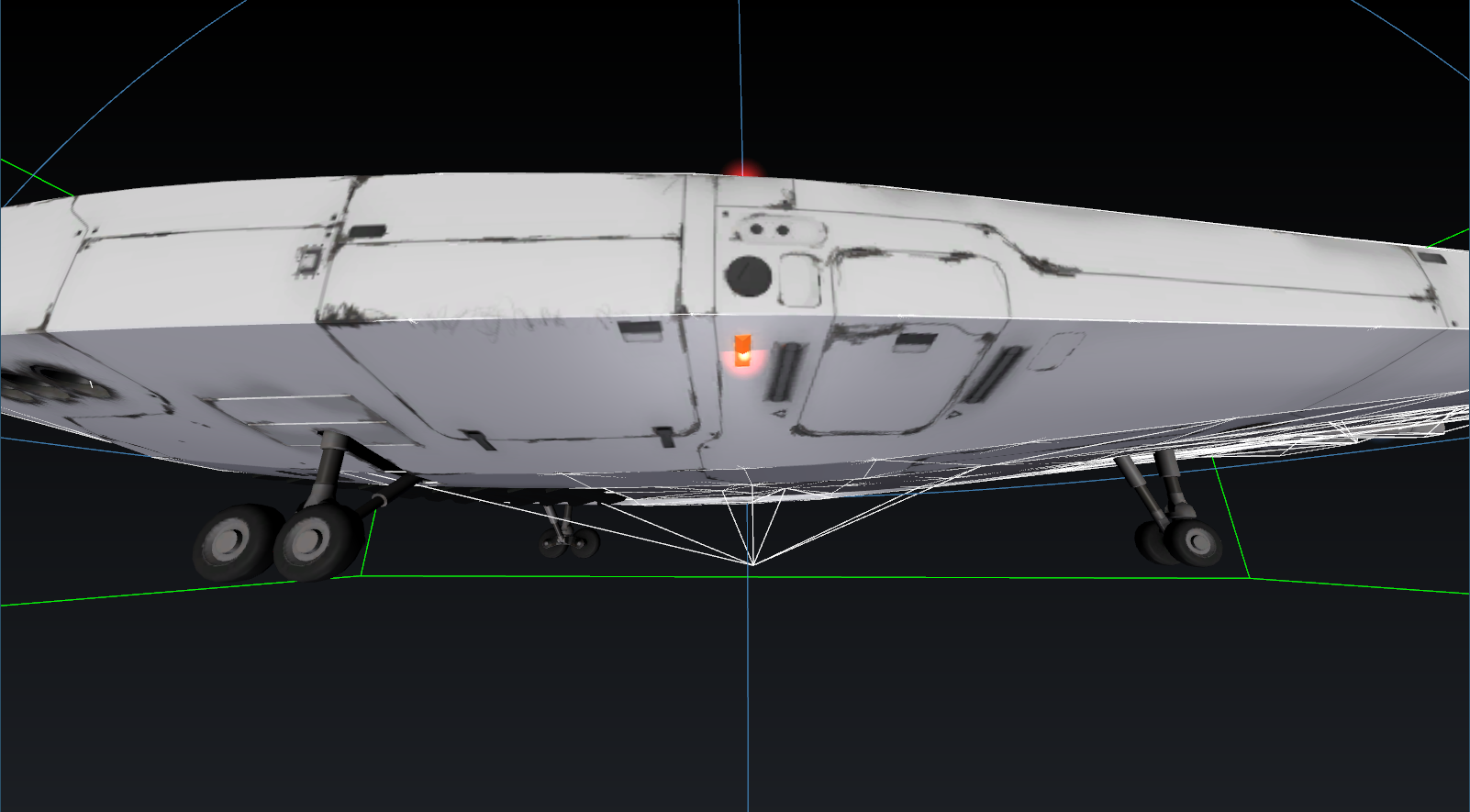This screenshot has height=812, width=1470.
Task: Click the white wireframe mesh apex below fuselage
Action: pos(752,562)
